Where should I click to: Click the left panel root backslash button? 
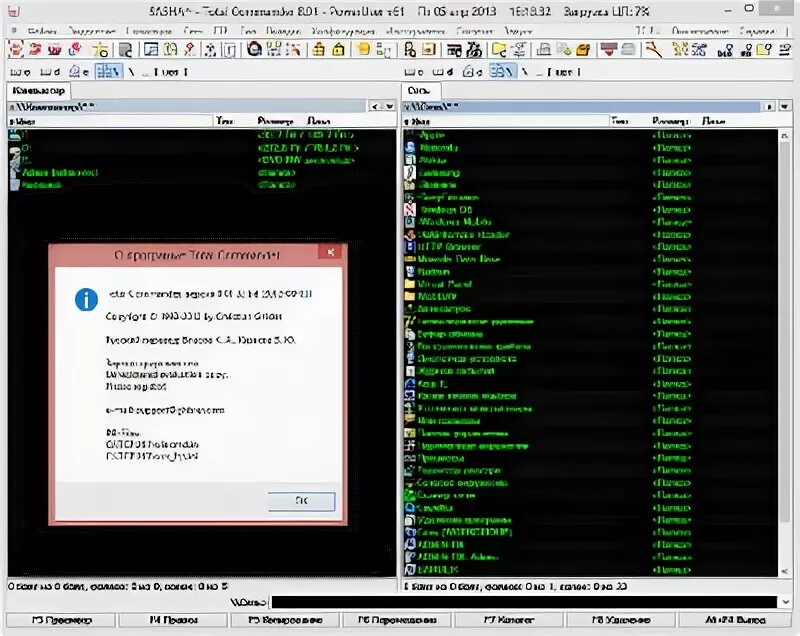click(x=132, y=72)
